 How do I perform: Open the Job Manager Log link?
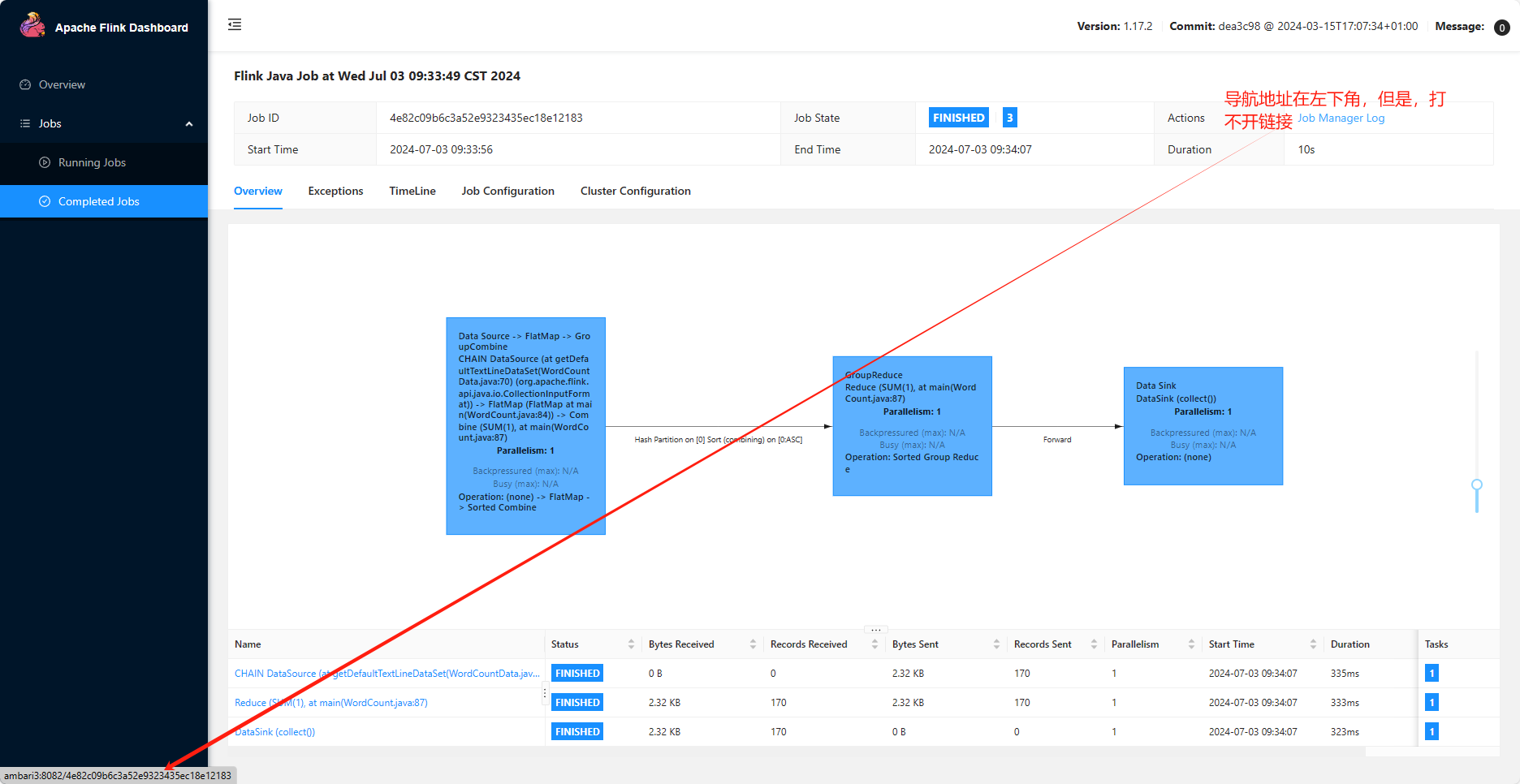coord(1341,118)
